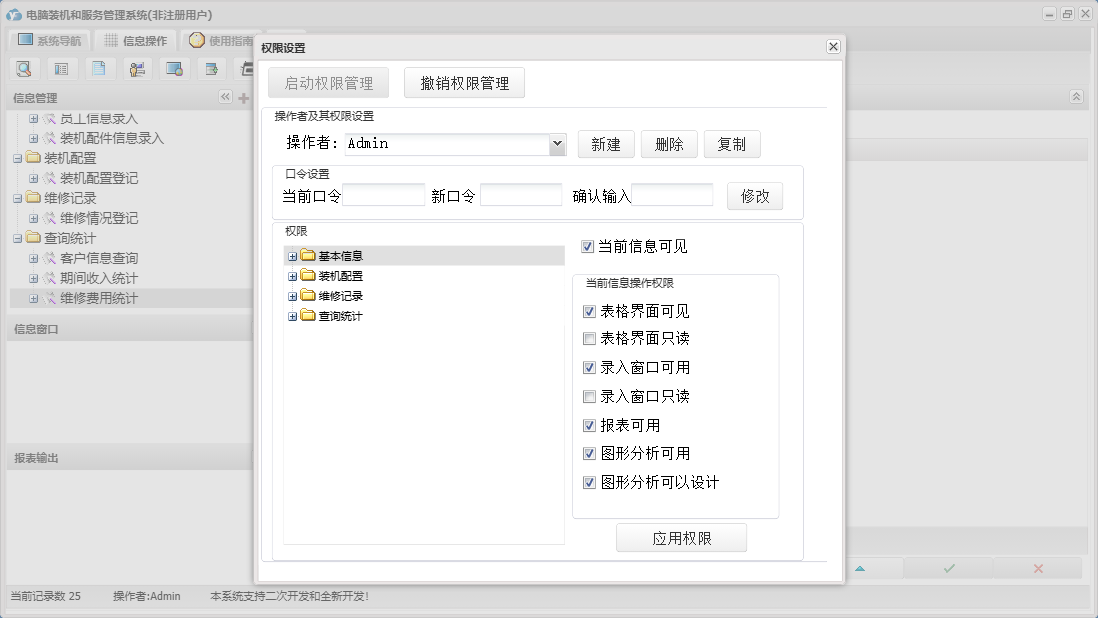Click the plus icon in 信息管理 header
Screen dimensions: 1098x618
244,98
